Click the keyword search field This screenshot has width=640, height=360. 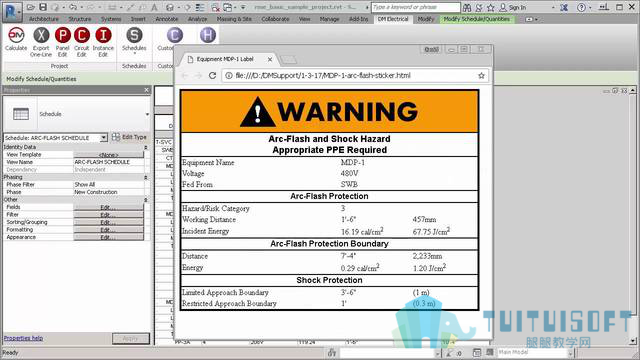point(416,7)
